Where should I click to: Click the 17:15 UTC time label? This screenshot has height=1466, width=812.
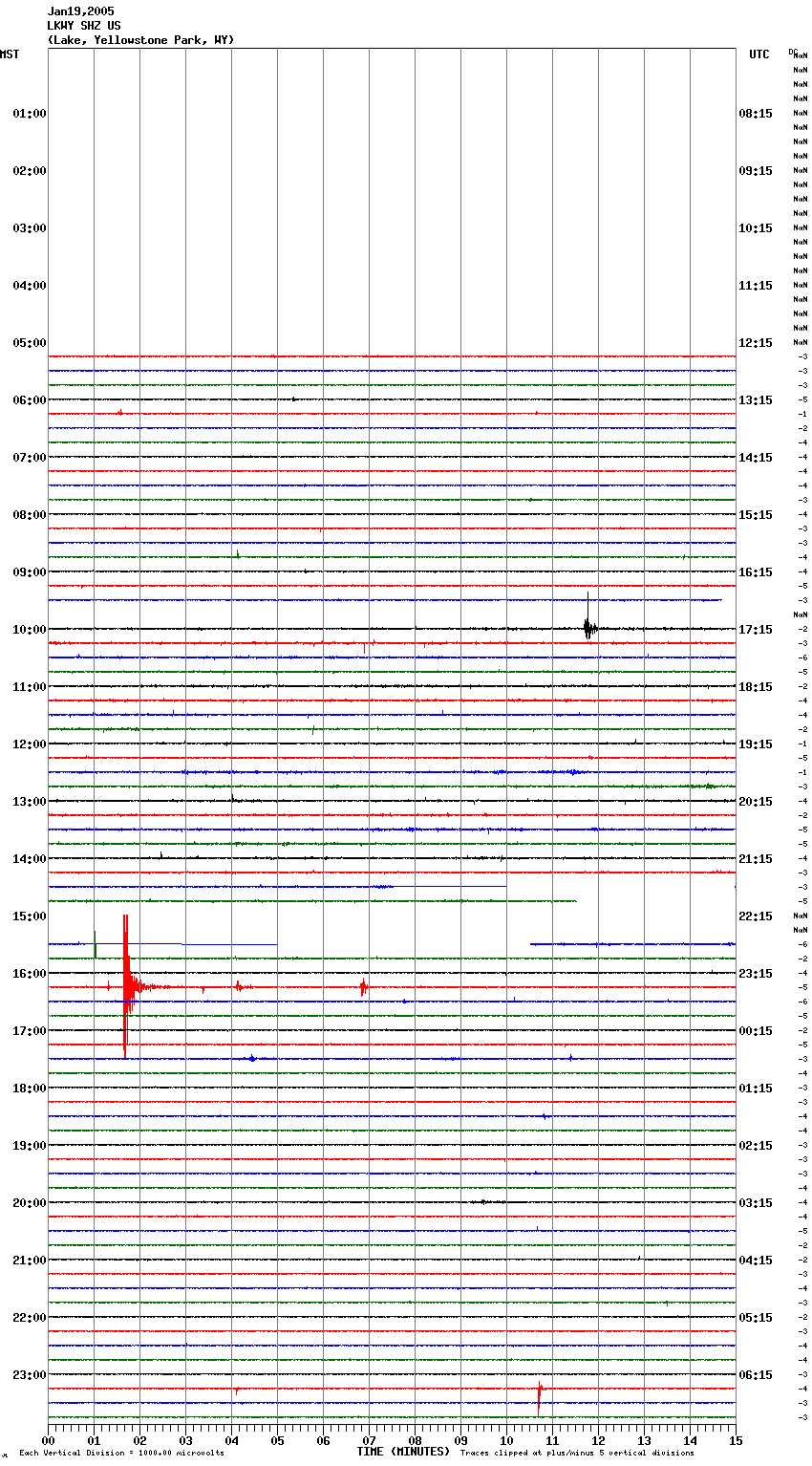[756, 630]
